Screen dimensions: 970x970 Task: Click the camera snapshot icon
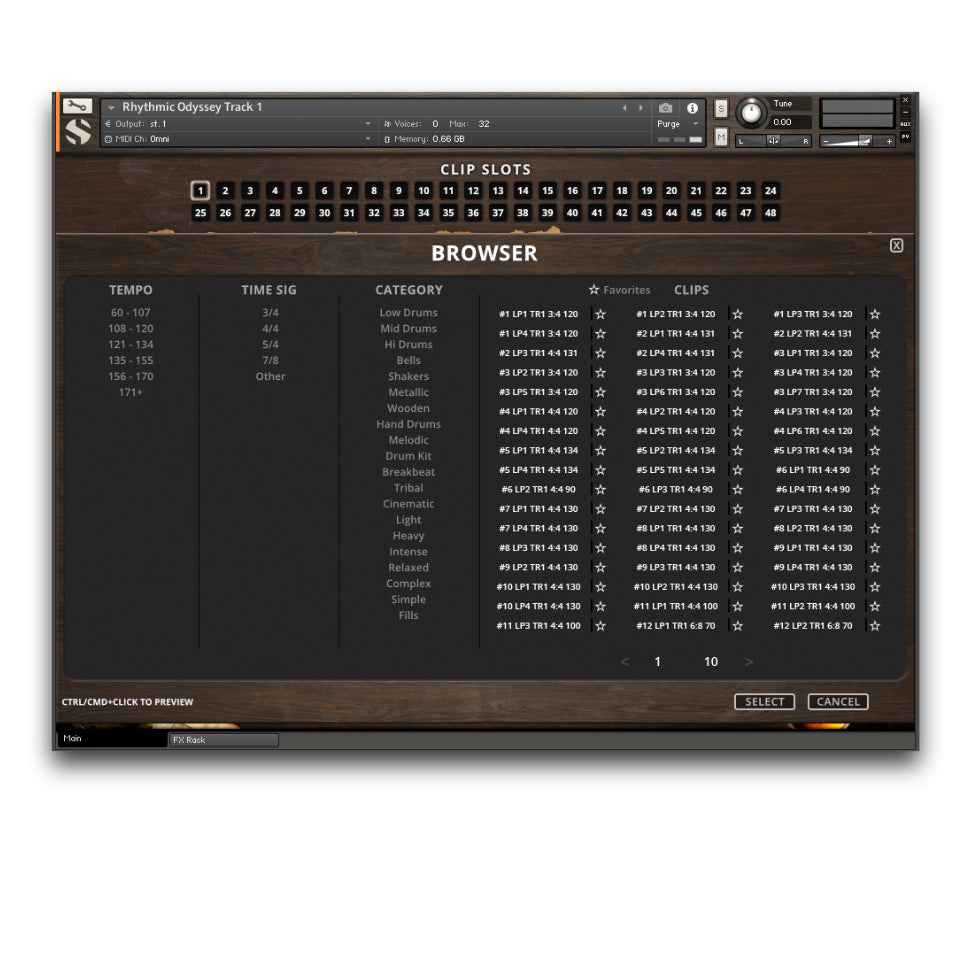[x=665, y=108]
